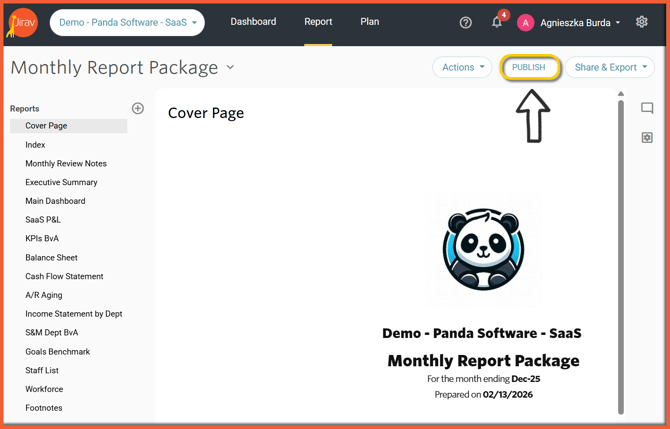Click the user avatar circle
670x429 pixels.
(x=525, y=22)
